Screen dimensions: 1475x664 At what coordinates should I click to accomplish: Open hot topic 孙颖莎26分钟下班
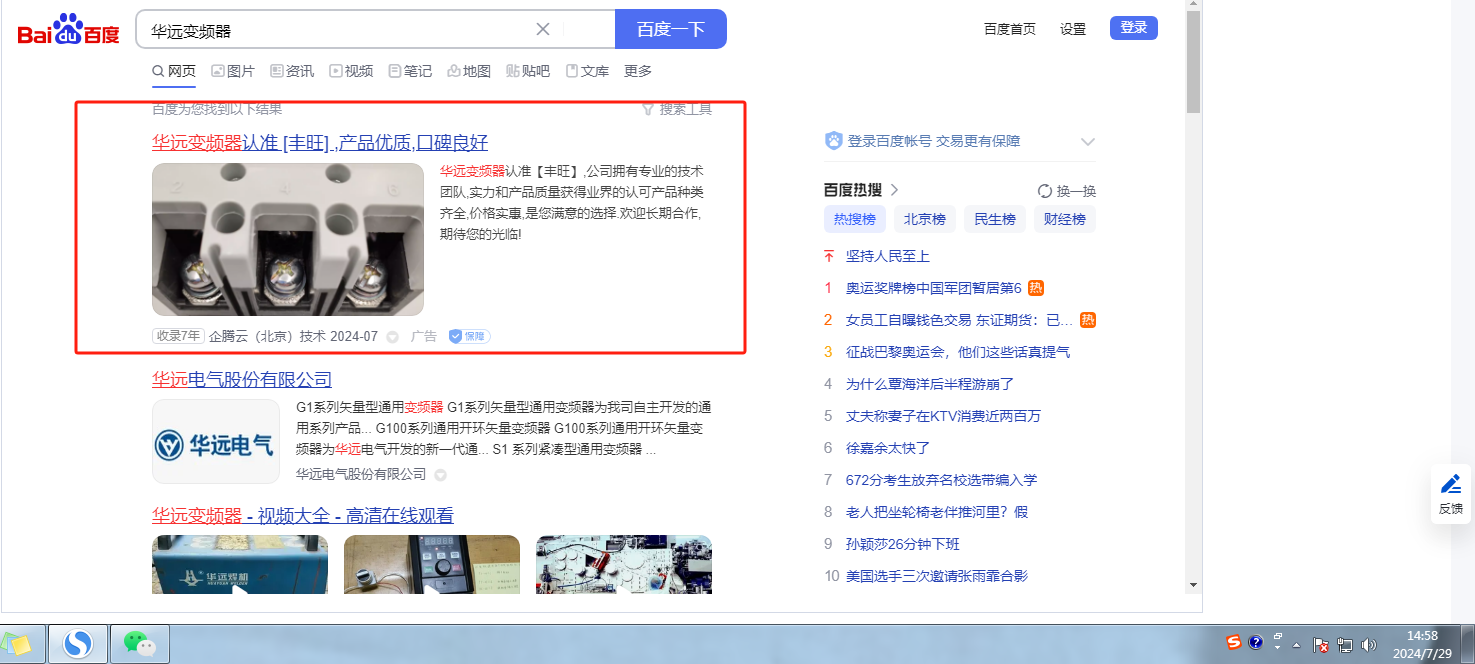(x=903, y=544)
